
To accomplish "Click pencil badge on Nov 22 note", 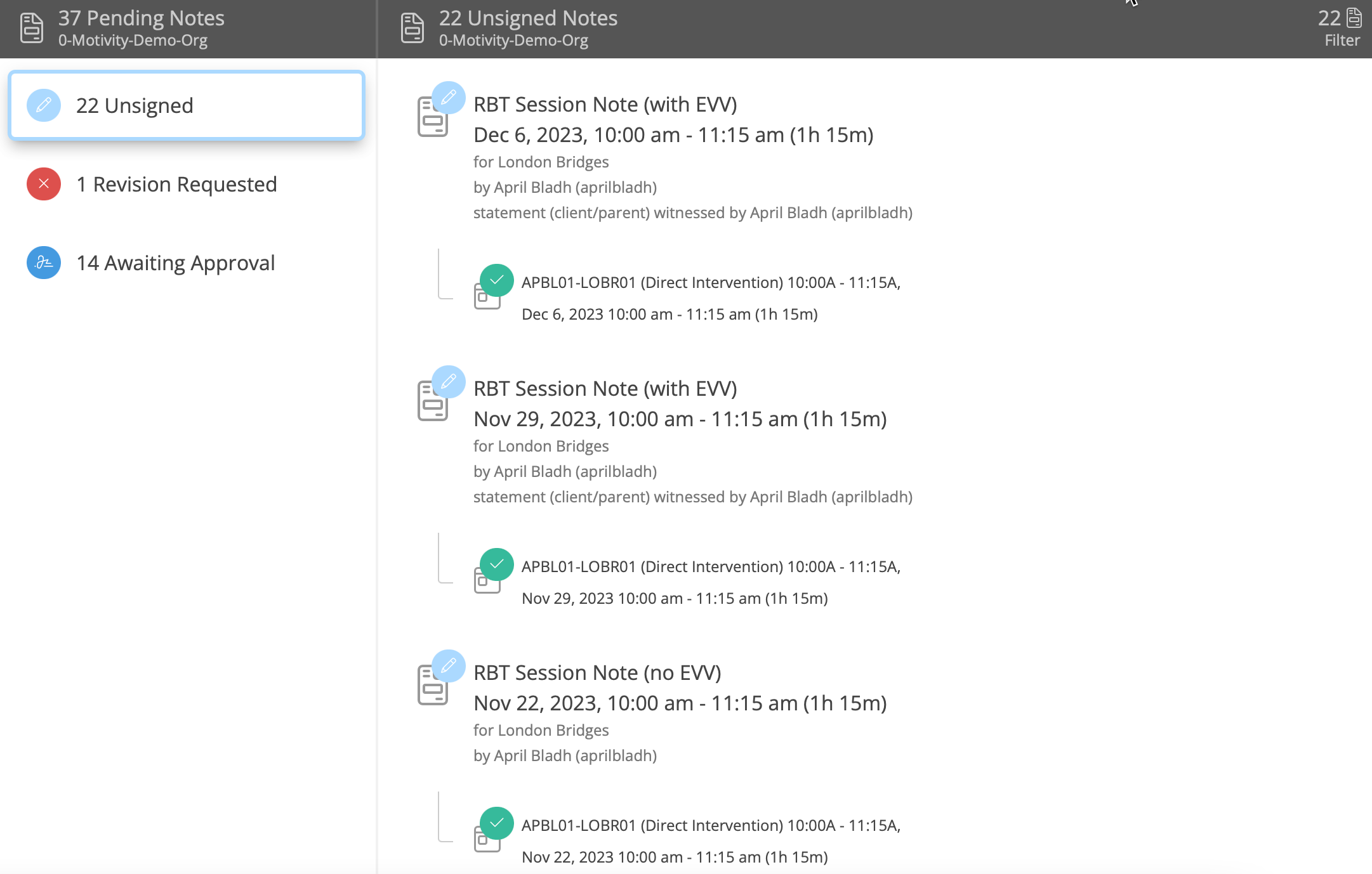I will point(449,666).
